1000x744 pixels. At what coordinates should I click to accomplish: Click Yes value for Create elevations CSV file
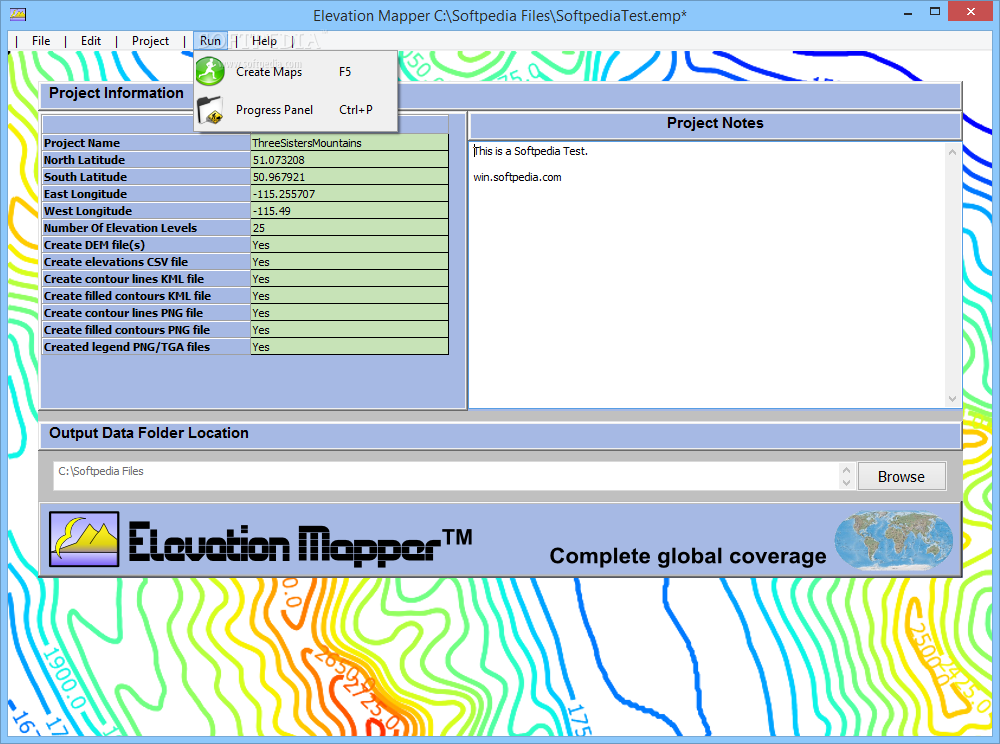tap(349, 262)
